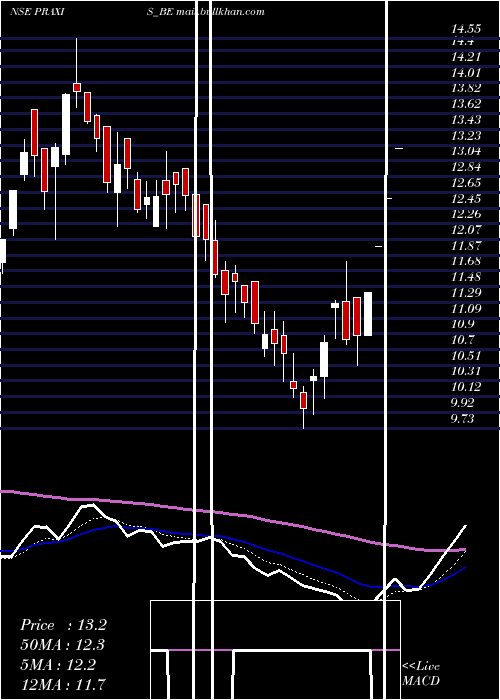Select the 10.9 price axis label
This screenshot has height=700, width=500.
(462, 324)
